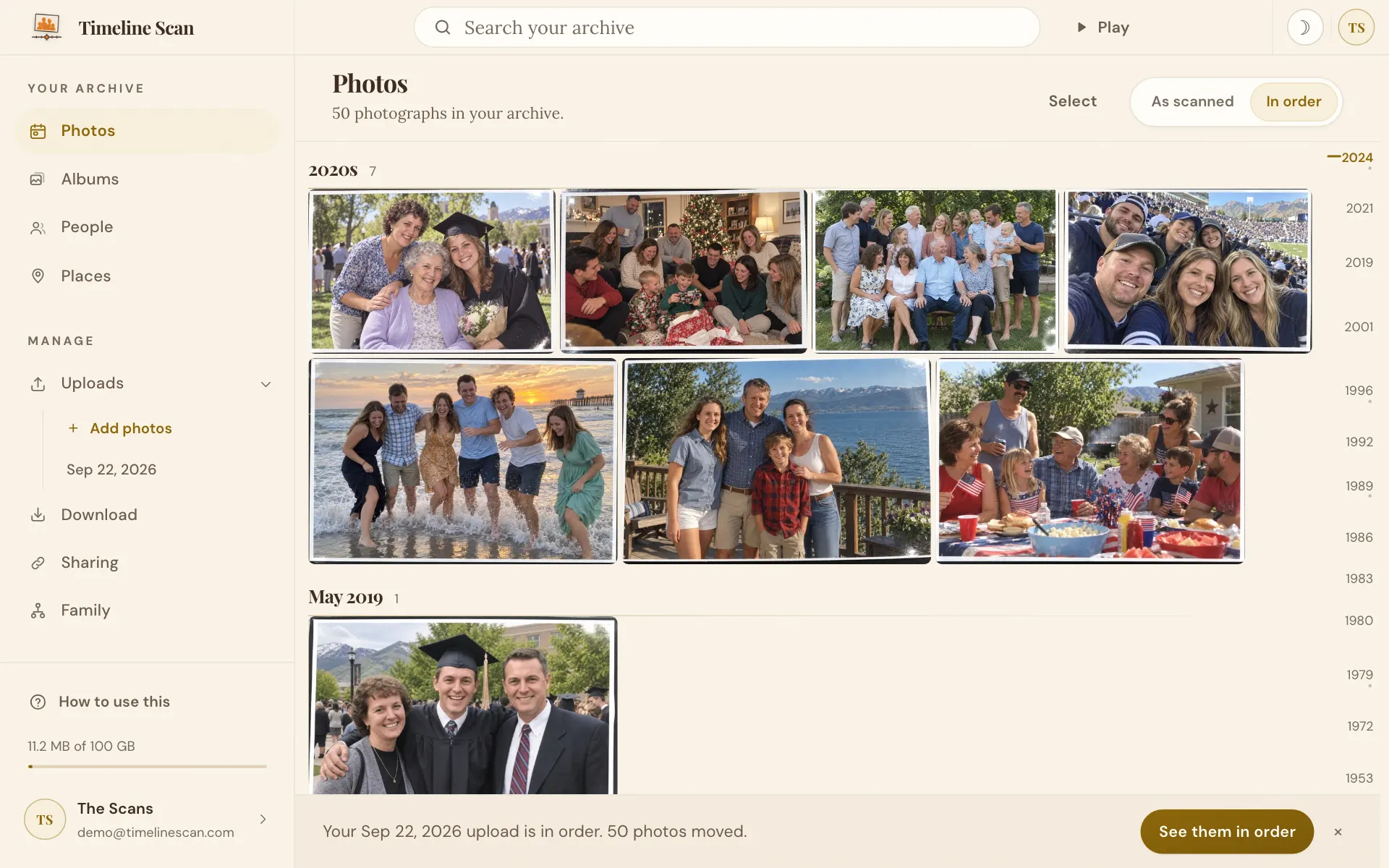The width and height of the screenshot is (1389, 868).
Task: Click the Family tree icon
Action: coord(38,611)
